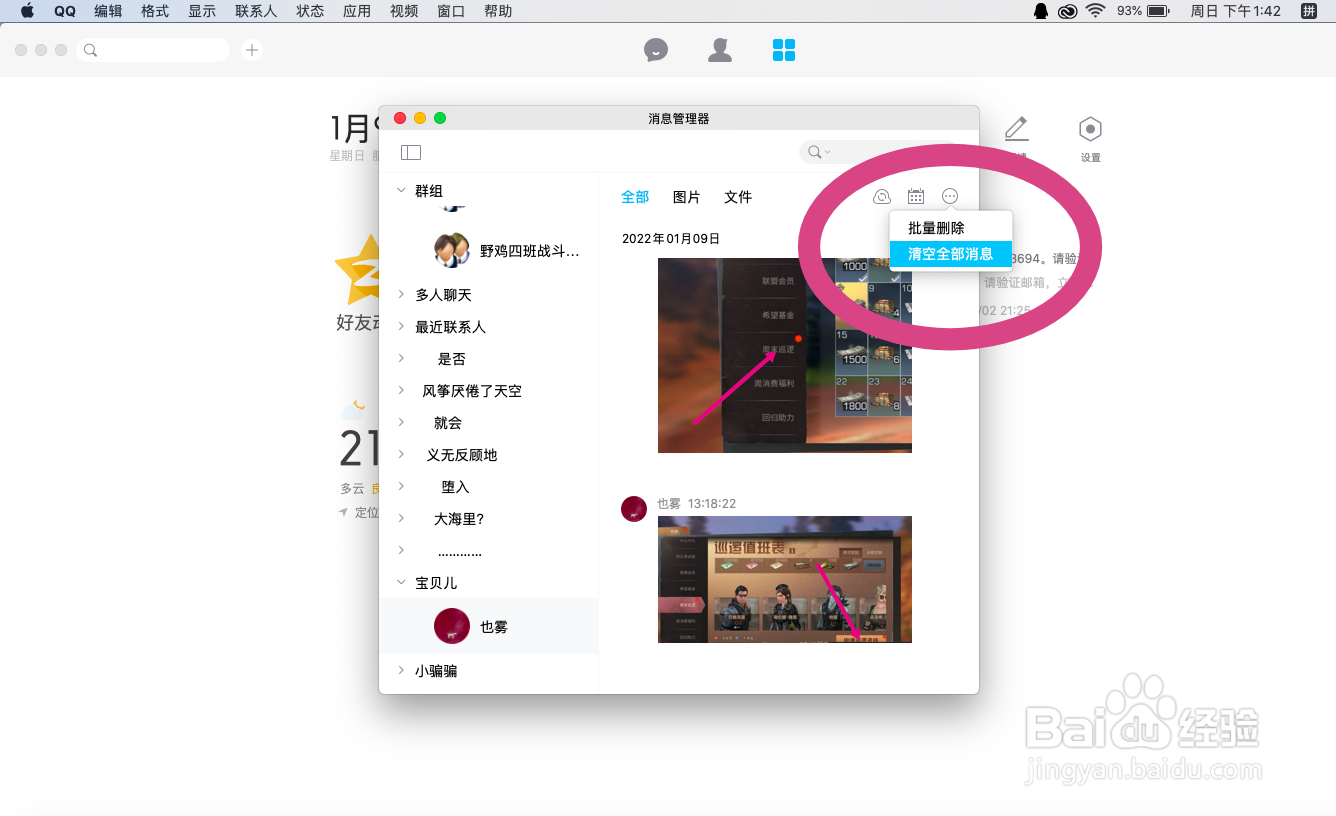Expand the 是否 group

pyautogui.click(x=401, y=358)
